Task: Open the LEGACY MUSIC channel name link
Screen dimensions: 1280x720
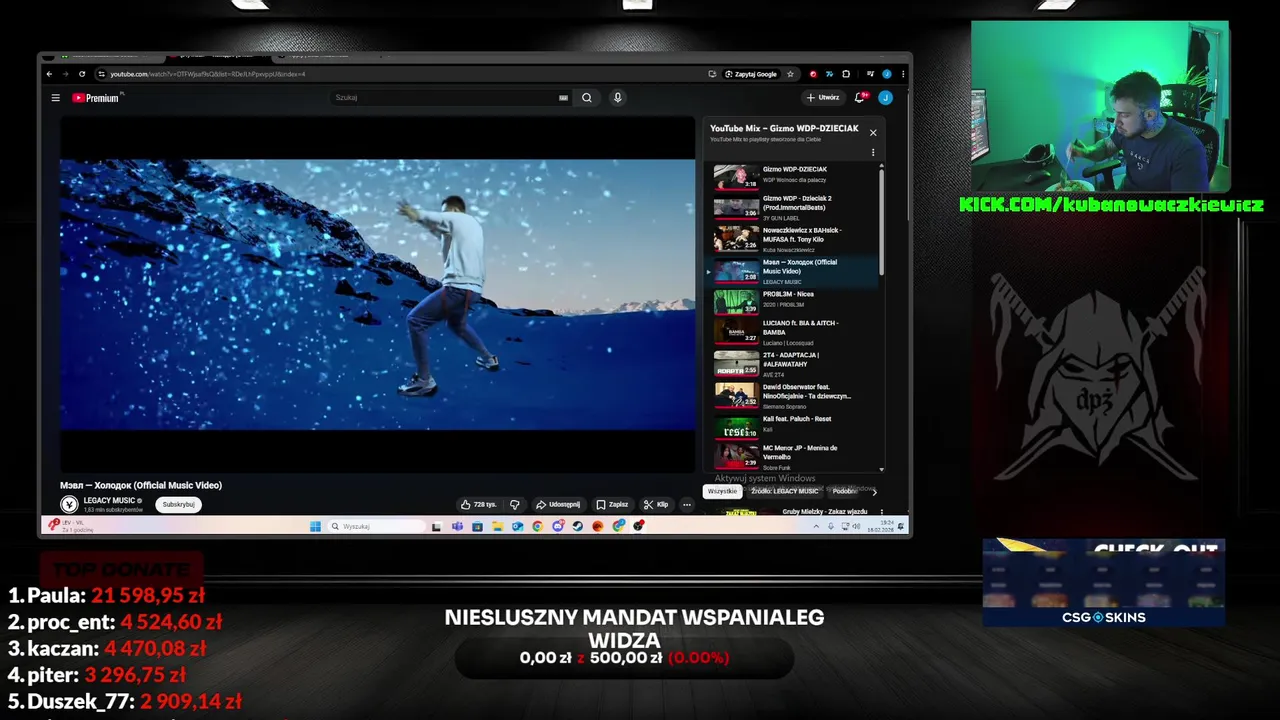Action: tap(109, 500)
